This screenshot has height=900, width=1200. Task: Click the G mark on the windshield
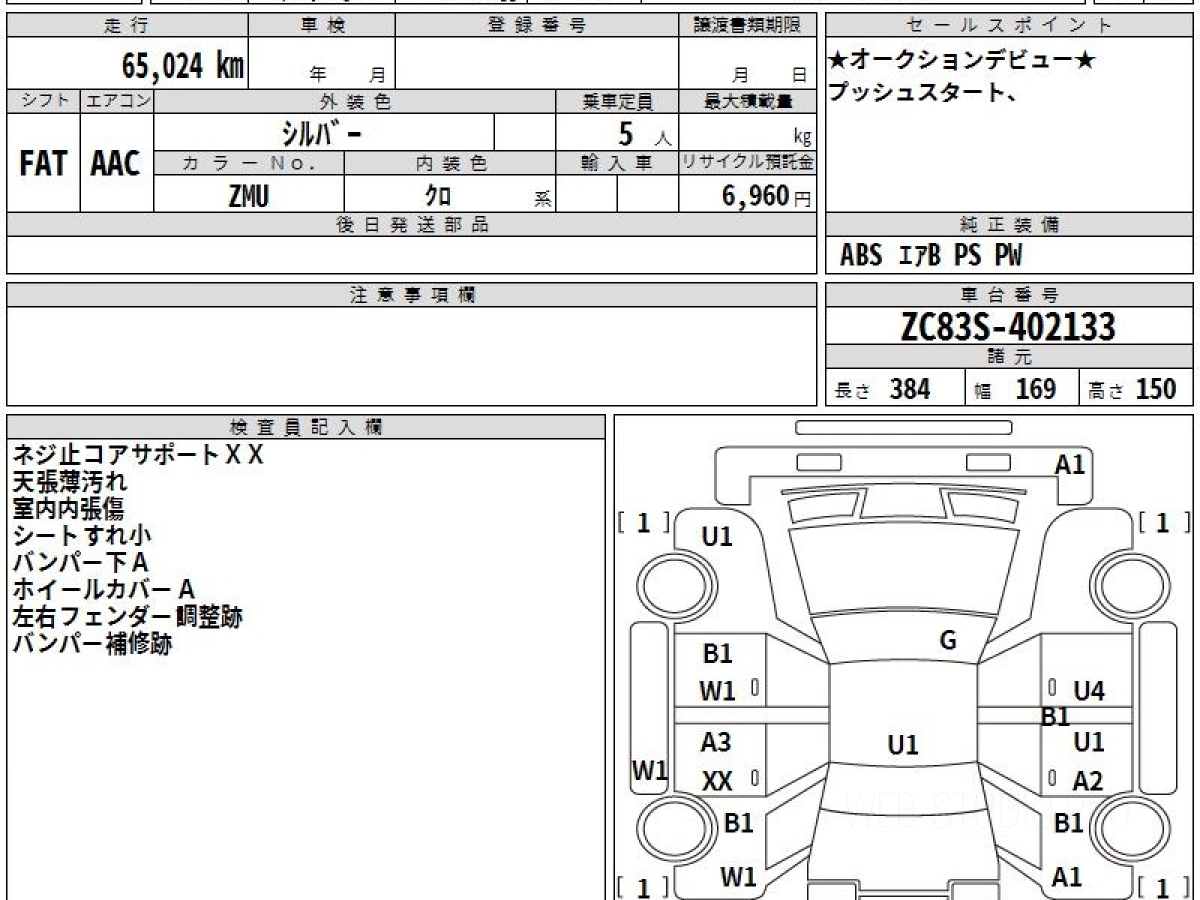coord(948,641)
